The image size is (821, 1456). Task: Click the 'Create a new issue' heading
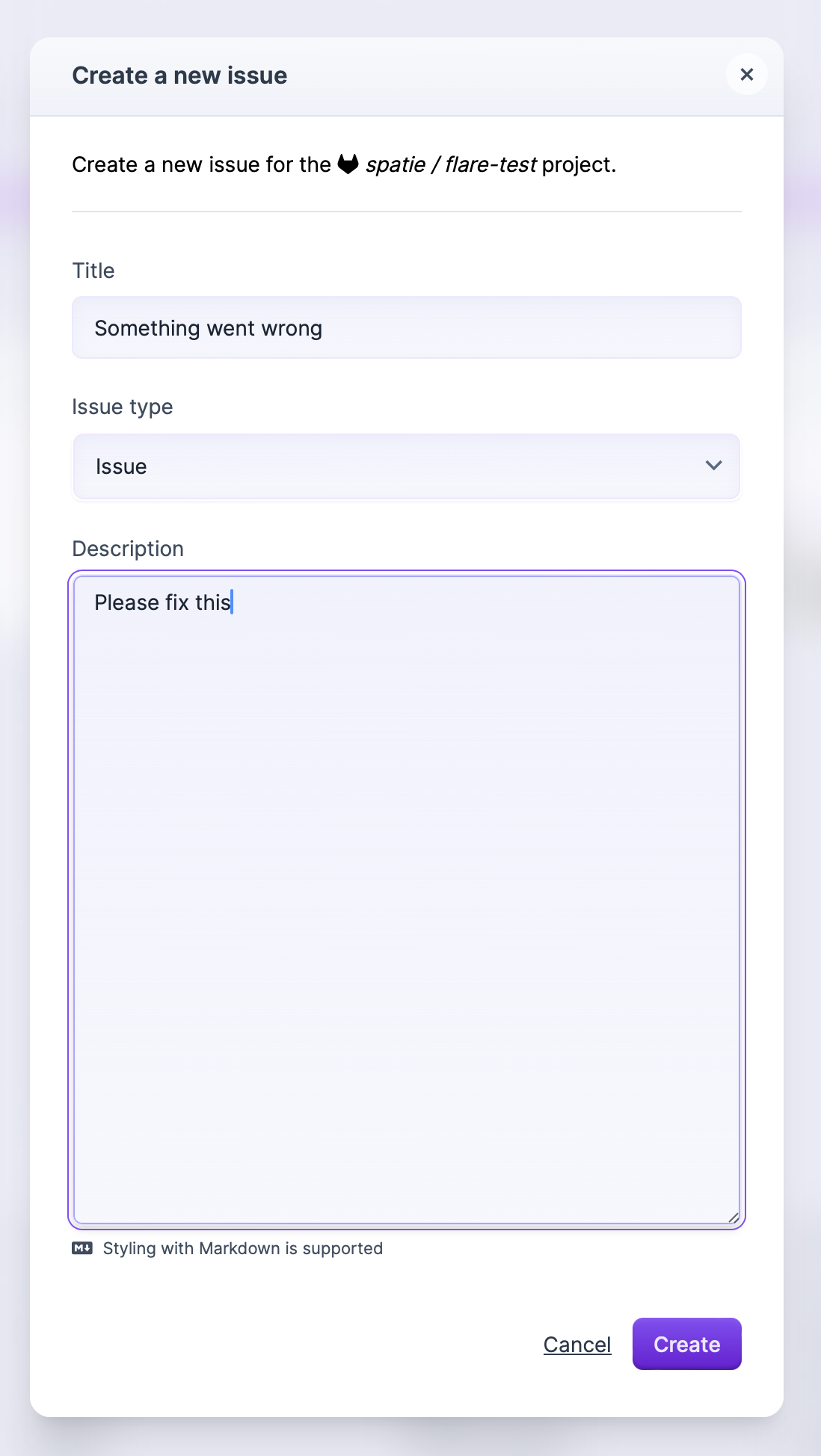(179, 75)
